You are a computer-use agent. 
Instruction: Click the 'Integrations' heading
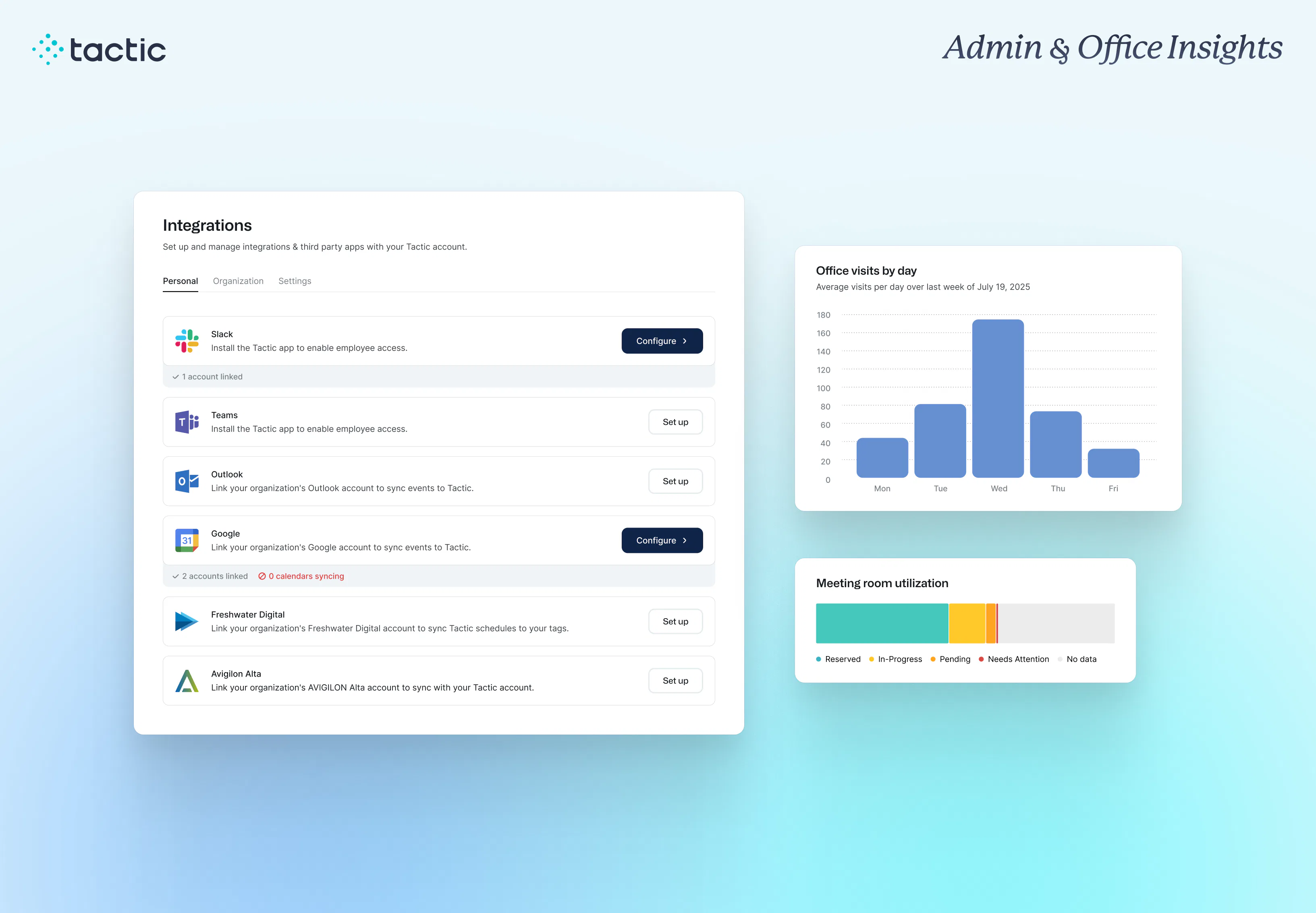pos(207,226)
